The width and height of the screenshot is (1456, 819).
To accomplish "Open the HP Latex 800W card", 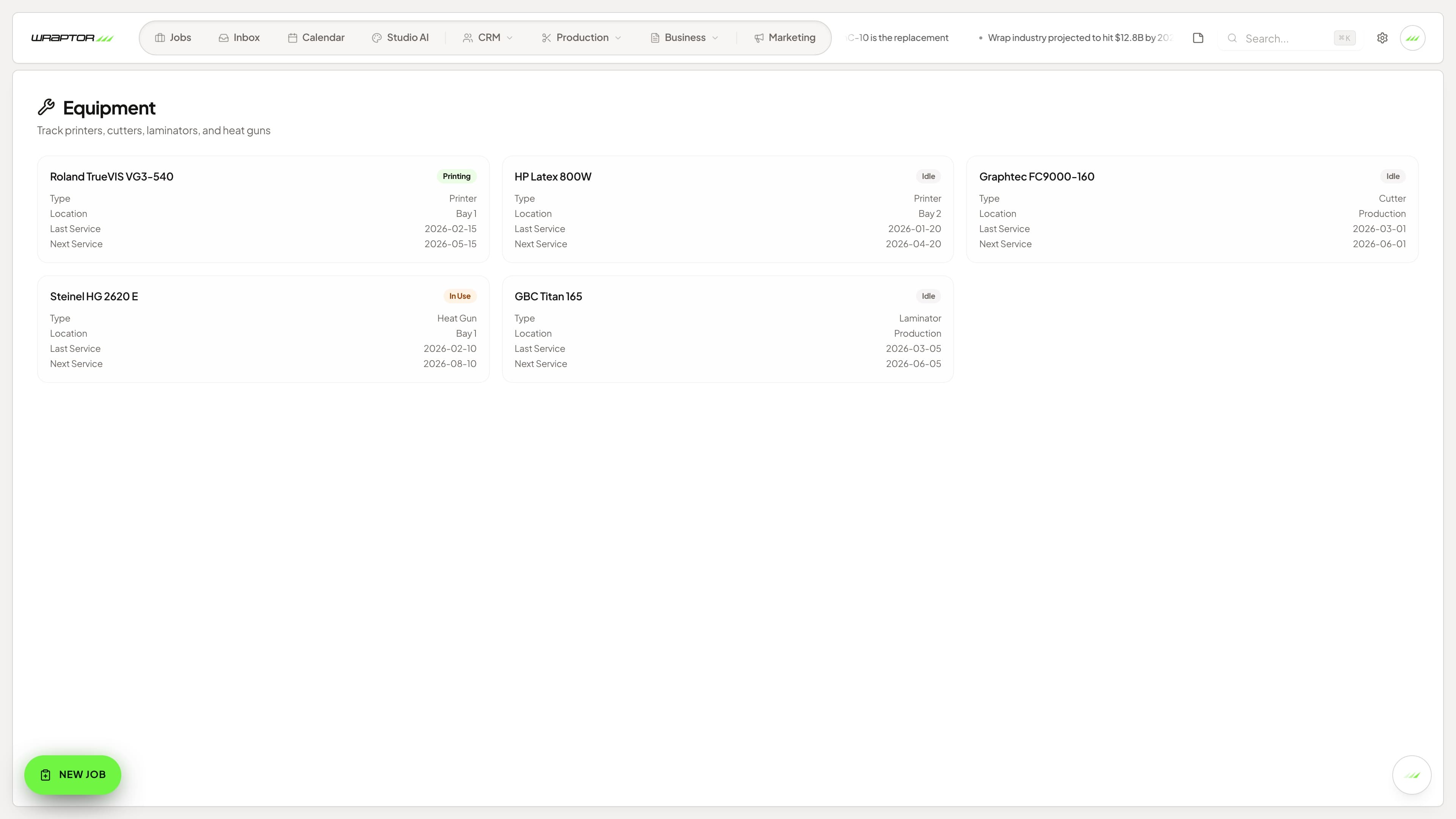I will 728,209.
